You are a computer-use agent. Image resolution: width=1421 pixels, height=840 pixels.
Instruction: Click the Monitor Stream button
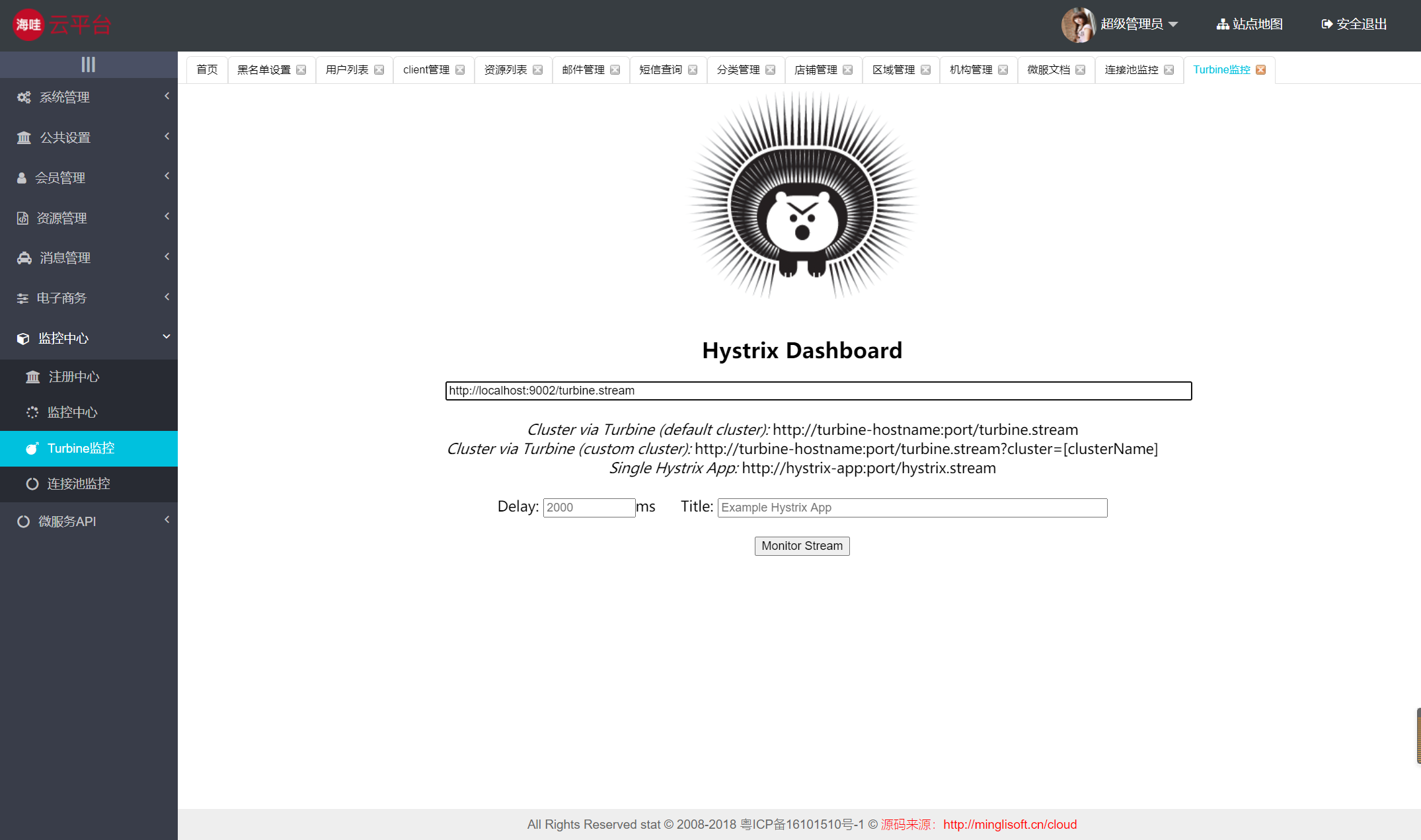tap(802, 546)
